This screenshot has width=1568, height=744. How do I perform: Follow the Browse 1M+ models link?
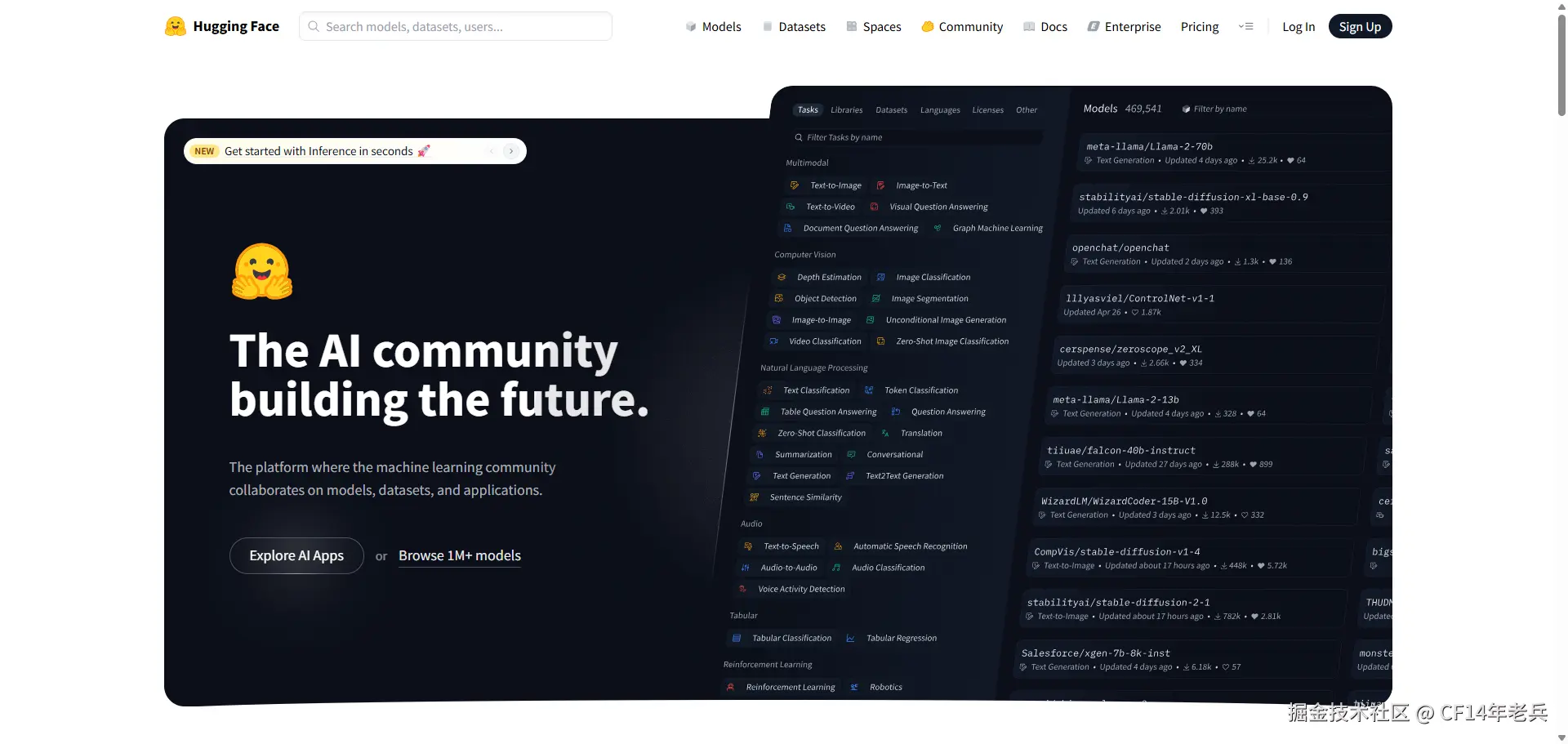click(x=460, y=555)
